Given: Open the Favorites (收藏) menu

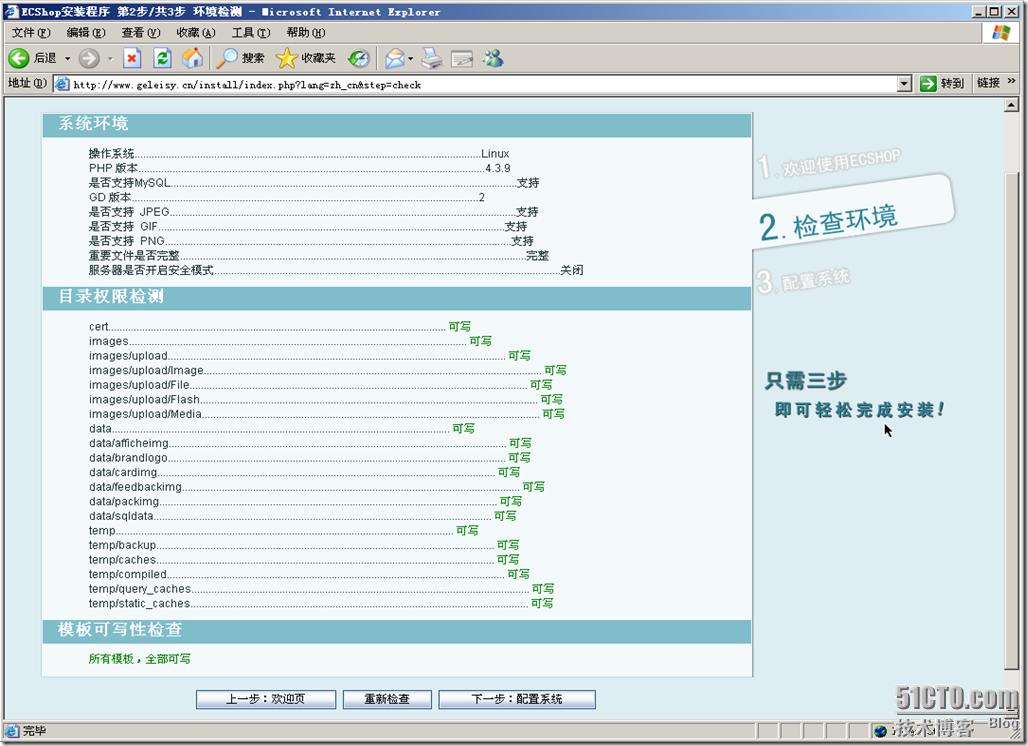Looking at the screenshot, I should click(196, 32).
